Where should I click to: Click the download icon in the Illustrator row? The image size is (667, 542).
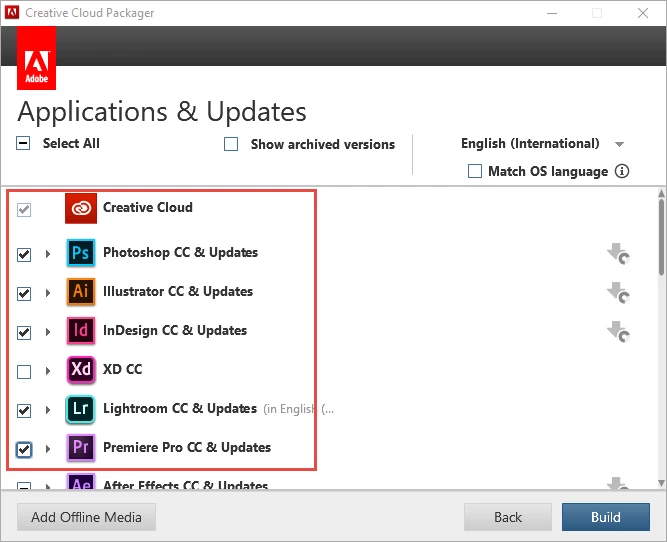pyautogui.click(x=618, y=293)
